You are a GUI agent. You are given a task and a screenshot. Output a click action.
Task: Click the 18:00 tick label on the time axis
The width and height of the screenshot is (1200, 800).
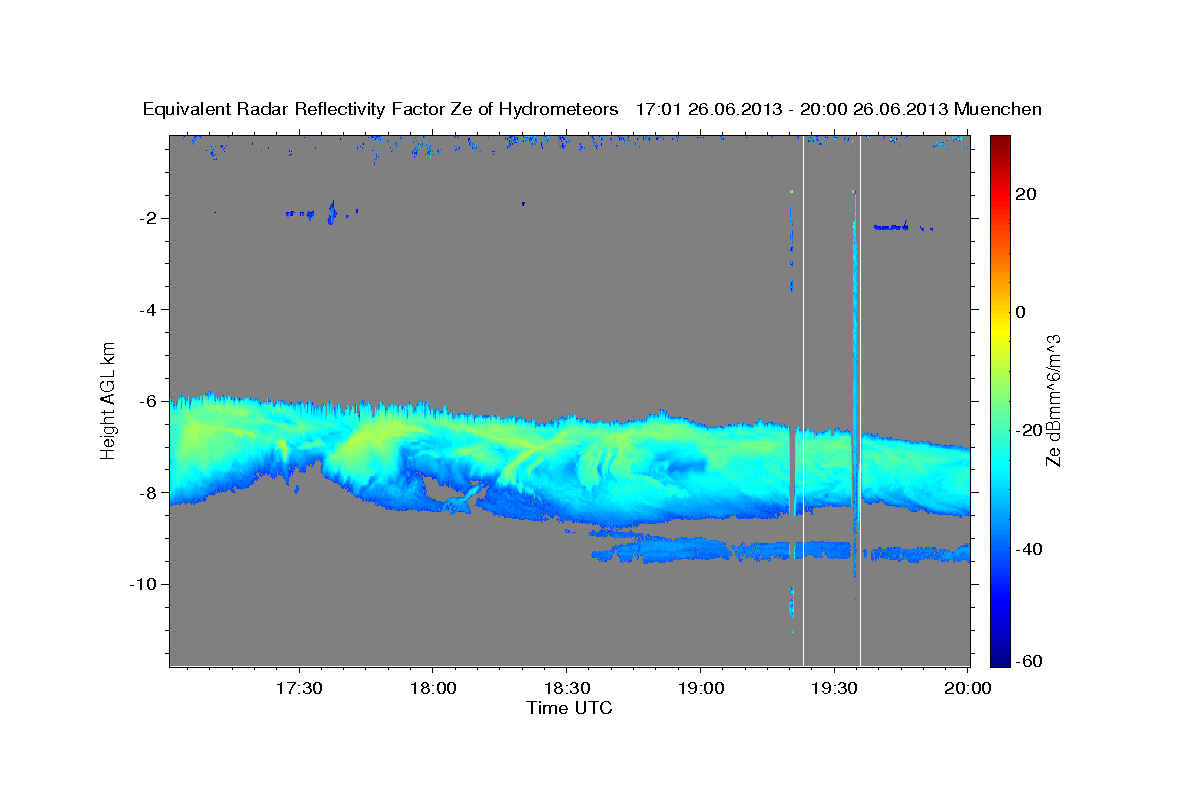[x=432, y=689]
